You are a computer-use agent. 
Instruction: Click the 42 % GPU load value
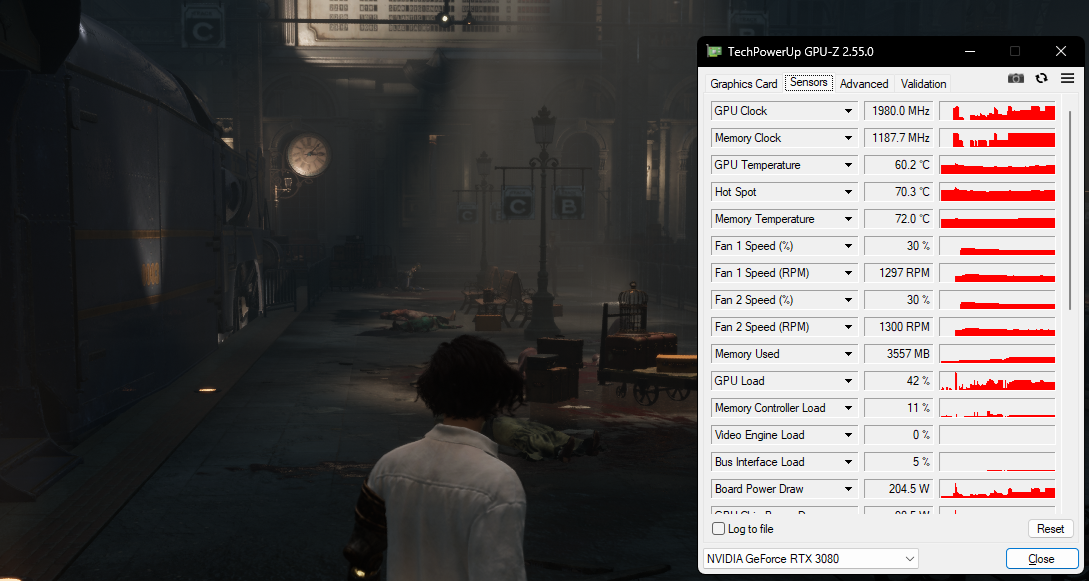point(899,381)
